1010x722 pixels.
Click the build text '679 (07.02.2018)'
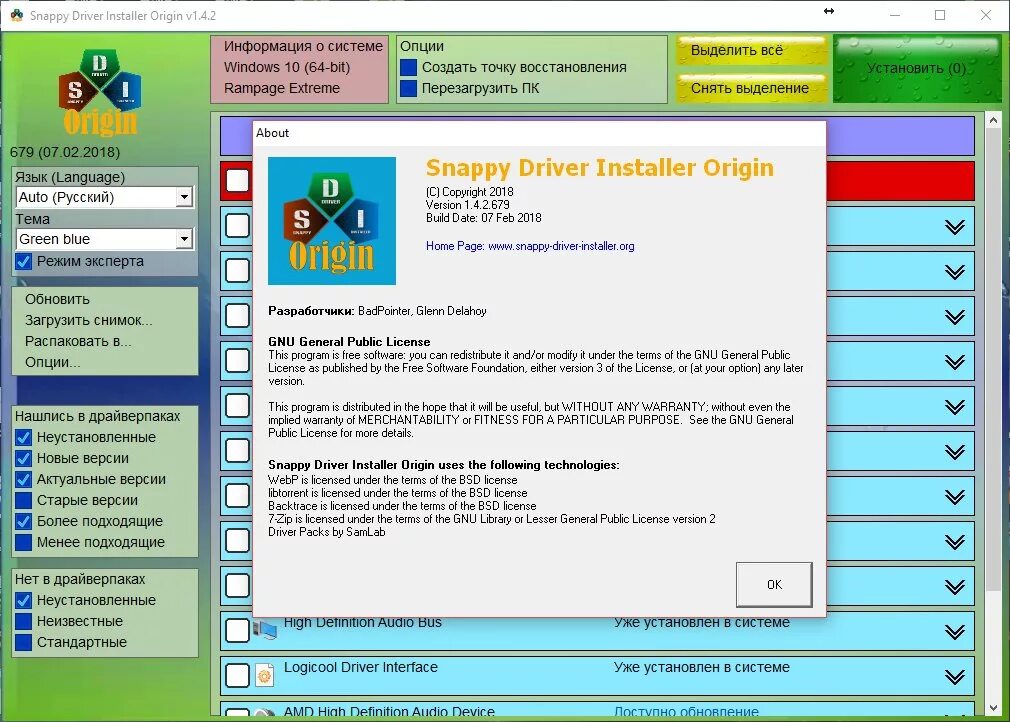[x=65, y=153]
